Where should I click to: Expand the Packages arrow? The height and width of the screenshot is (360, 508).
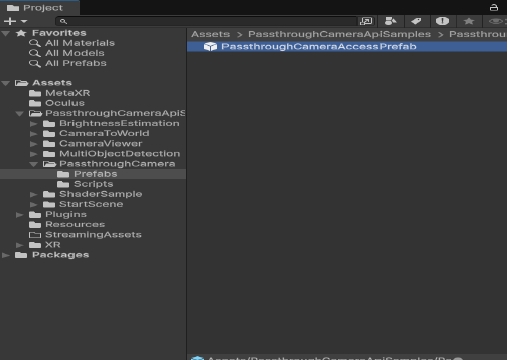pos(6,255)
